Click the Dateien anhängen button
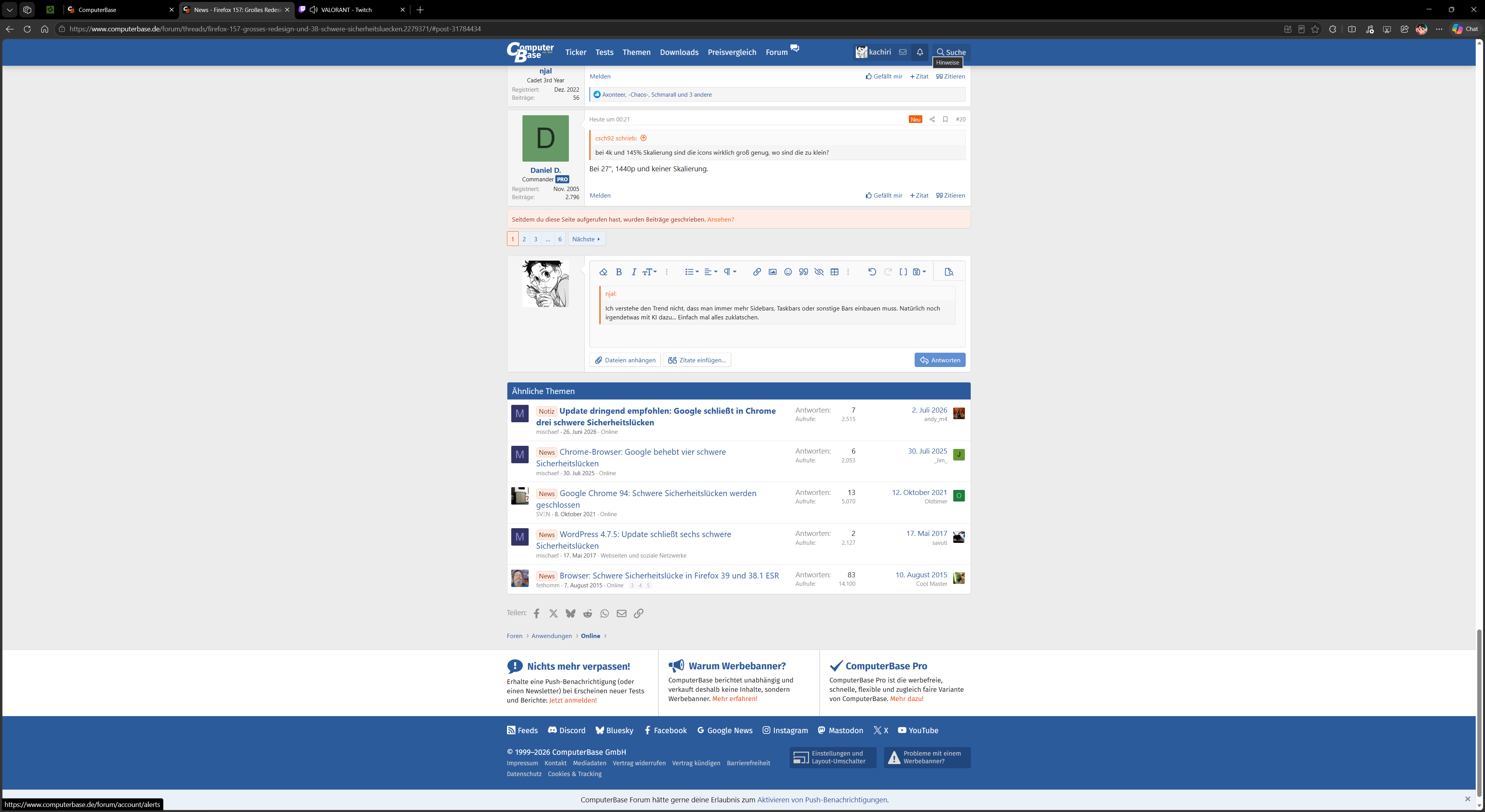This screenshot has width=1485, height=812. pos(625,360)
